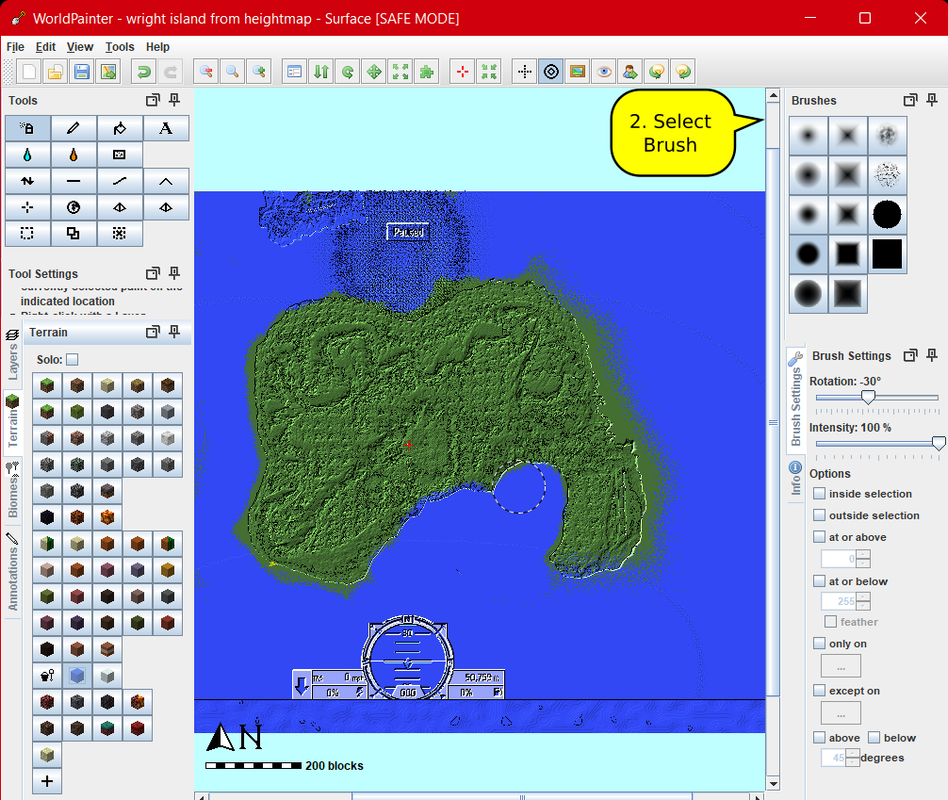Float the Brush Settings panel
This screenshot has height=800, width=948.
pyautogui.click(x=911, y=356)
